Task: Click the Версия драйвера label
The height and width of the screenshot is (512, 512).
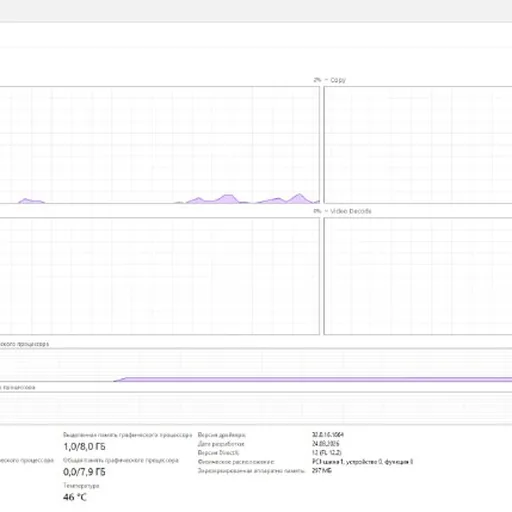Action: [x=222, y=435]
